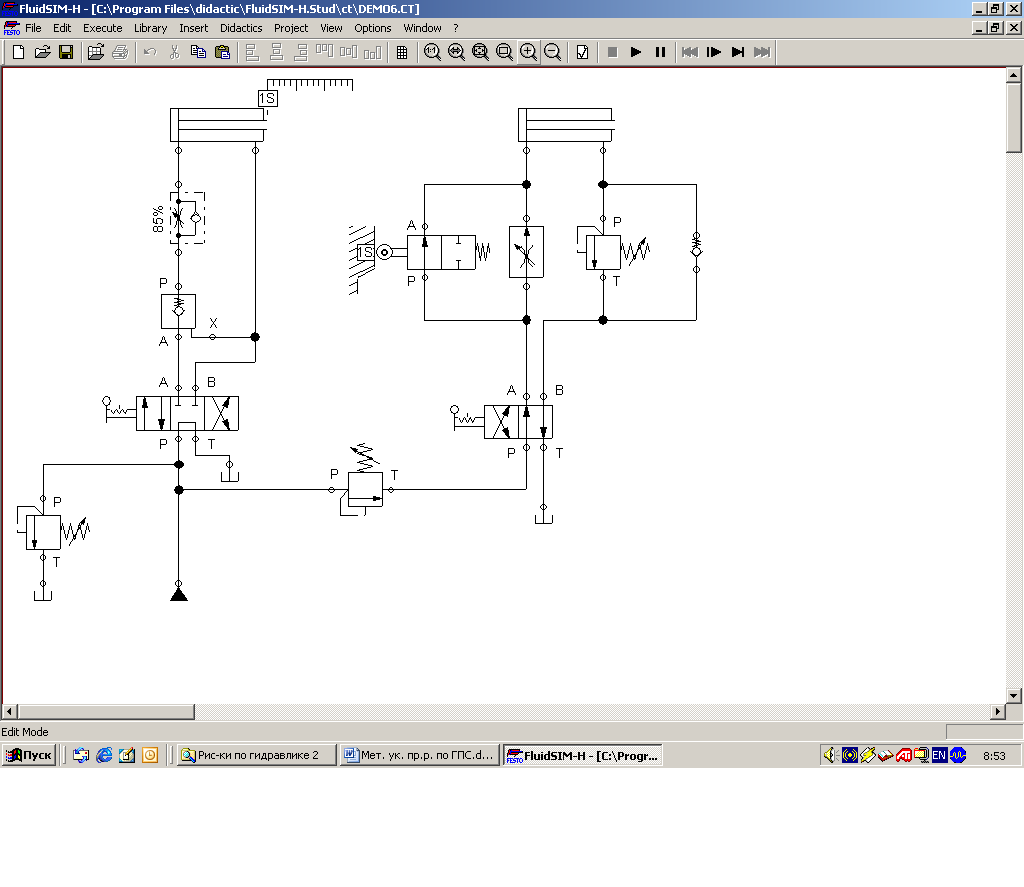Screen dimensions: 1024x887
Task: Click the Zoom Out magnifier icon
Action: (552, 52)
